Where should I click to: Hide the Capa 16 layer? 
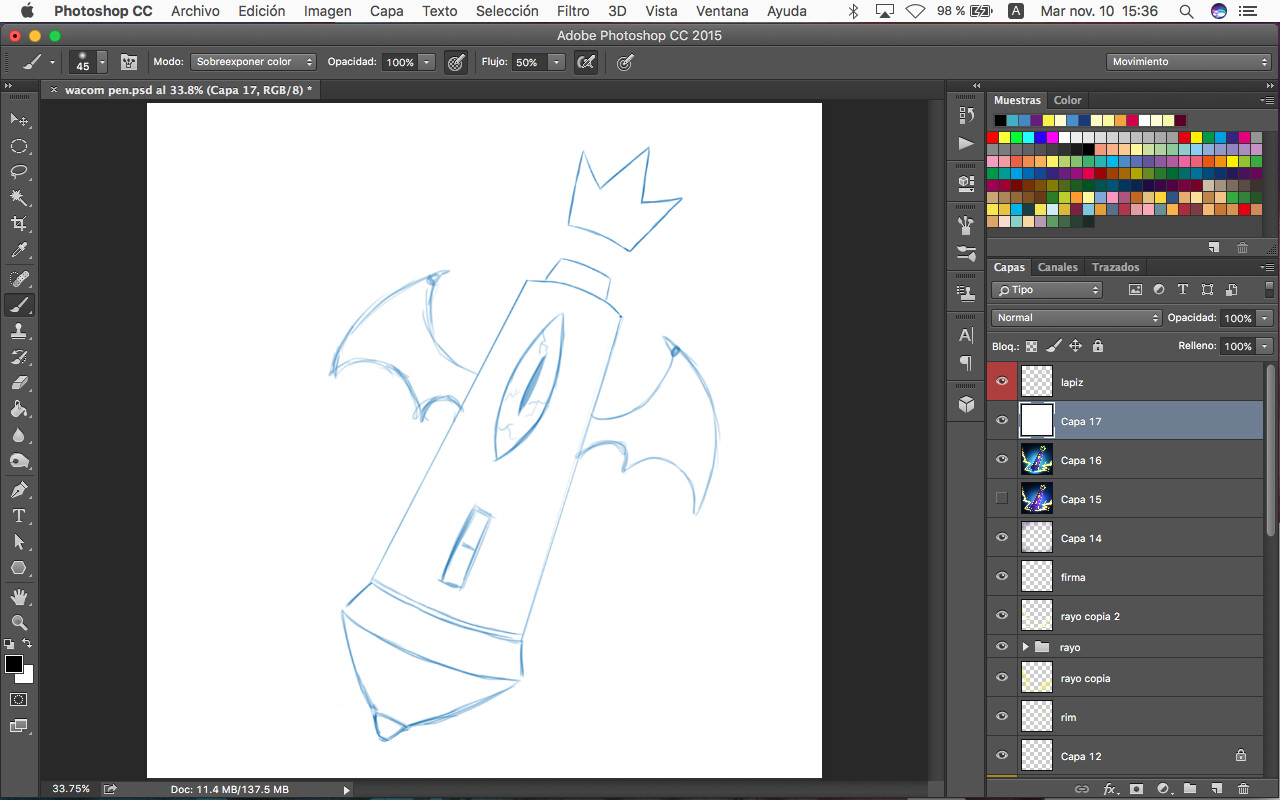coord(1002,460)
